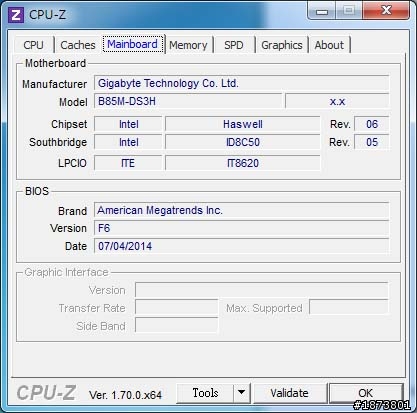Viewport: 417px width, 413px height.
Task: Click the Ver. 1.70.0.x64 version text
Action: [x=125, y=395]
